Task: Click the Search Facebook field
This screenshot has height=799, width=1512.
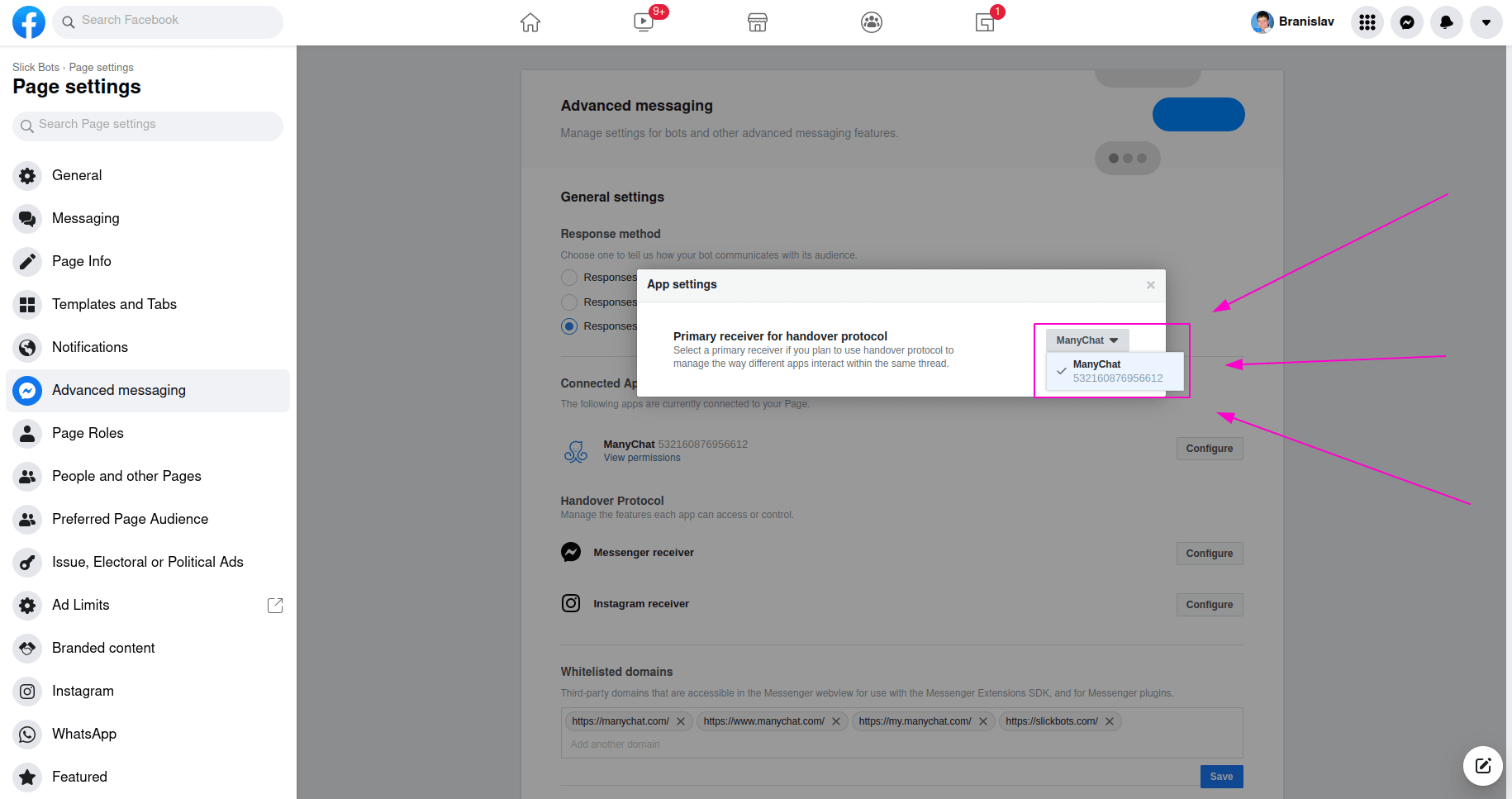Action: pos(168,21)
